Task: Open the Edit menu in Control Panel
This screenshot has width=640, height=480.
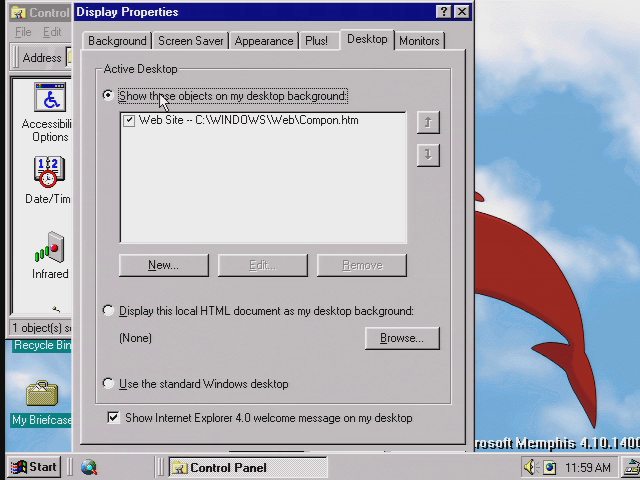Action: pos(52,32)
